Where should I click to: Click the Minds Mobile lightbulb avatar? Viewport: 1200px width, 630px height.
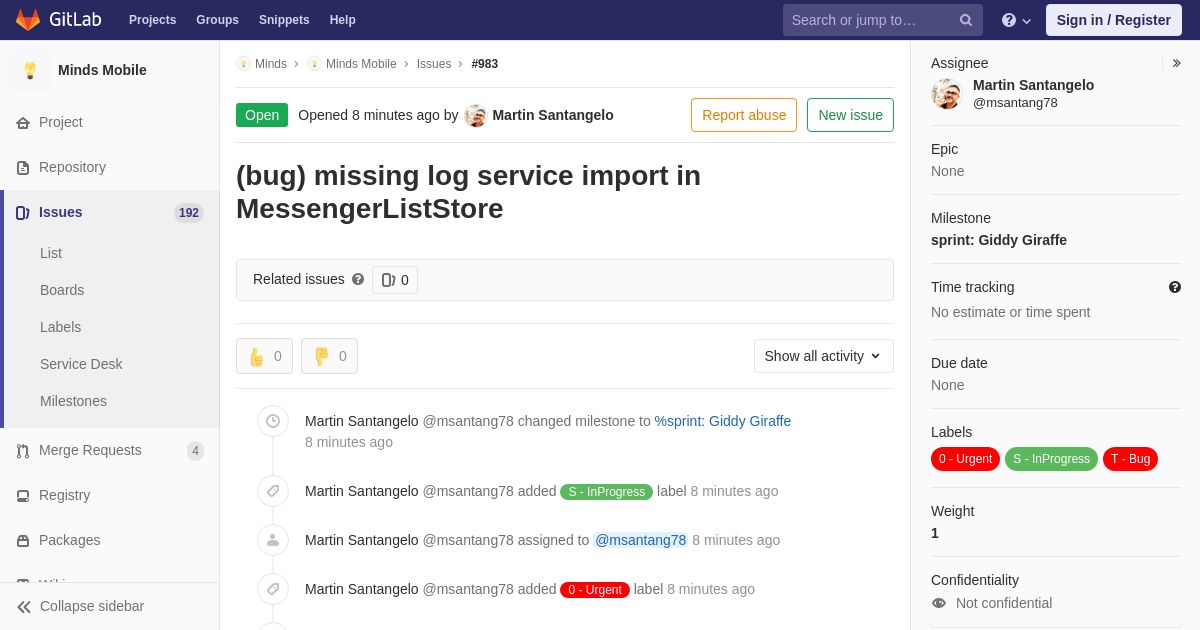(30, 70)
